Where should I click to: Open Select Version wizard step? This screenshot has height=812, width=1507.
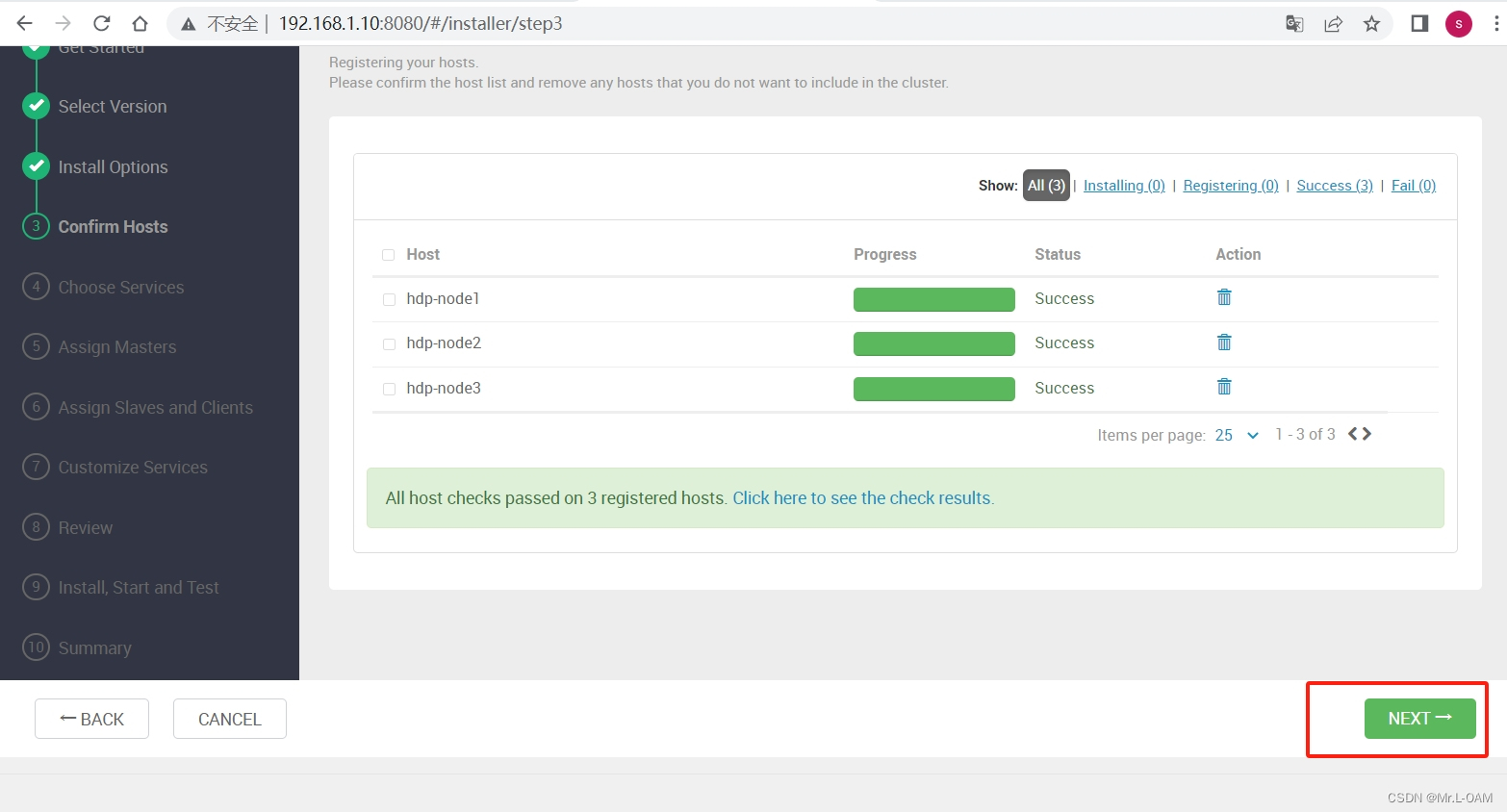point(113,107)
